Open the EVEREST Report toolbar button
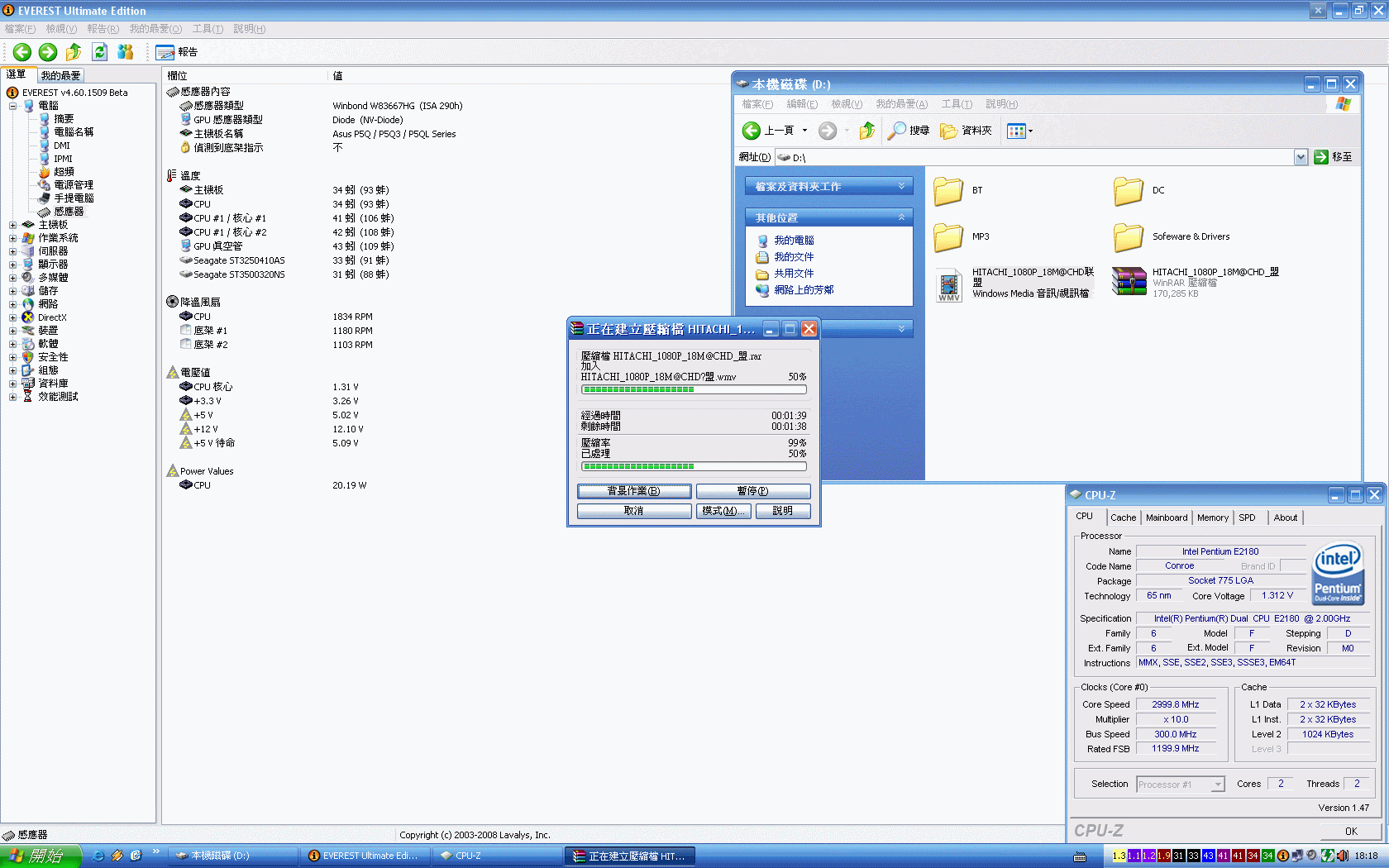1389x868 pixels. 176,52
